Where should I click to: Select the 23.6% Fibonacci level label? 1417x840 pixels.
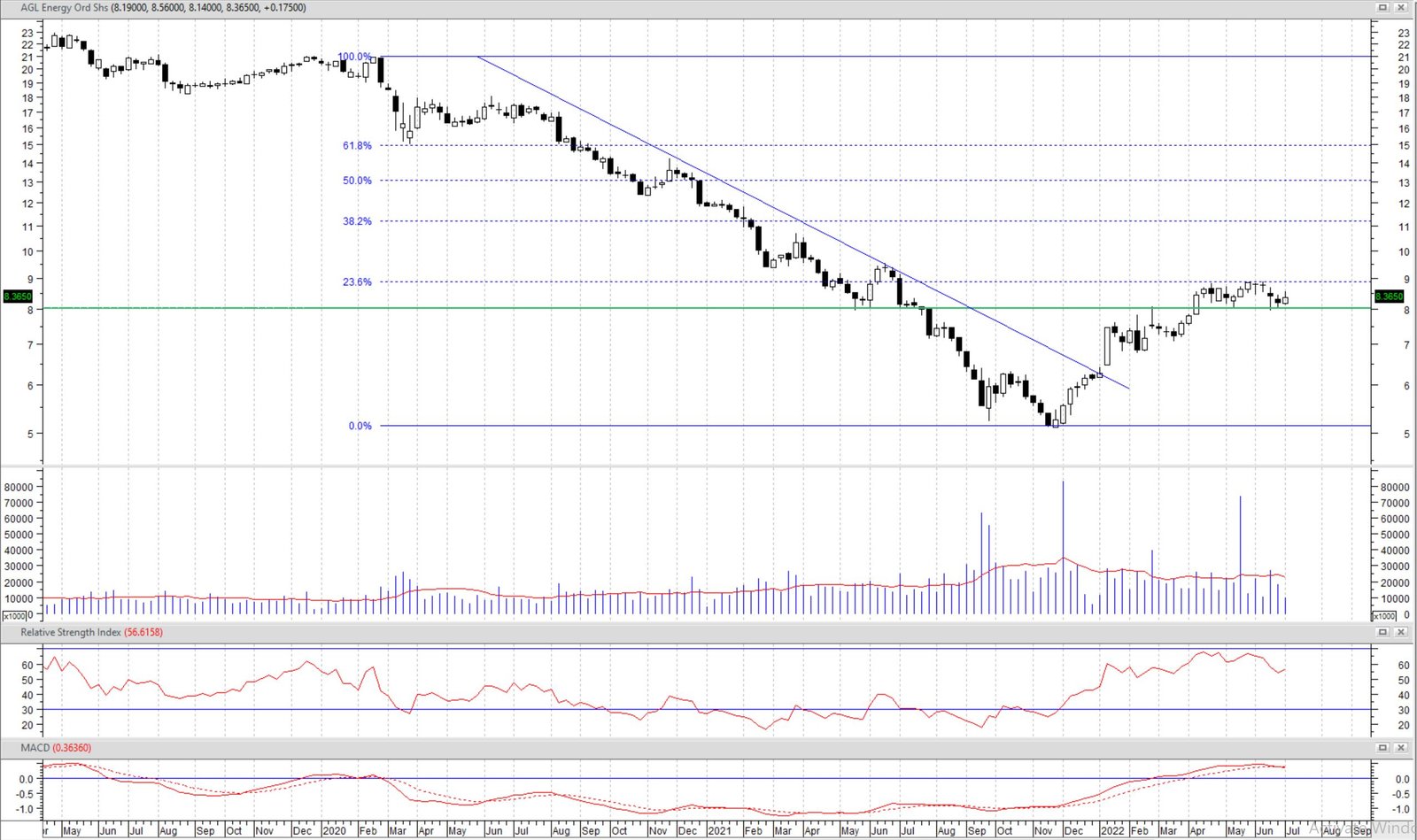click(x=357, y=282)
